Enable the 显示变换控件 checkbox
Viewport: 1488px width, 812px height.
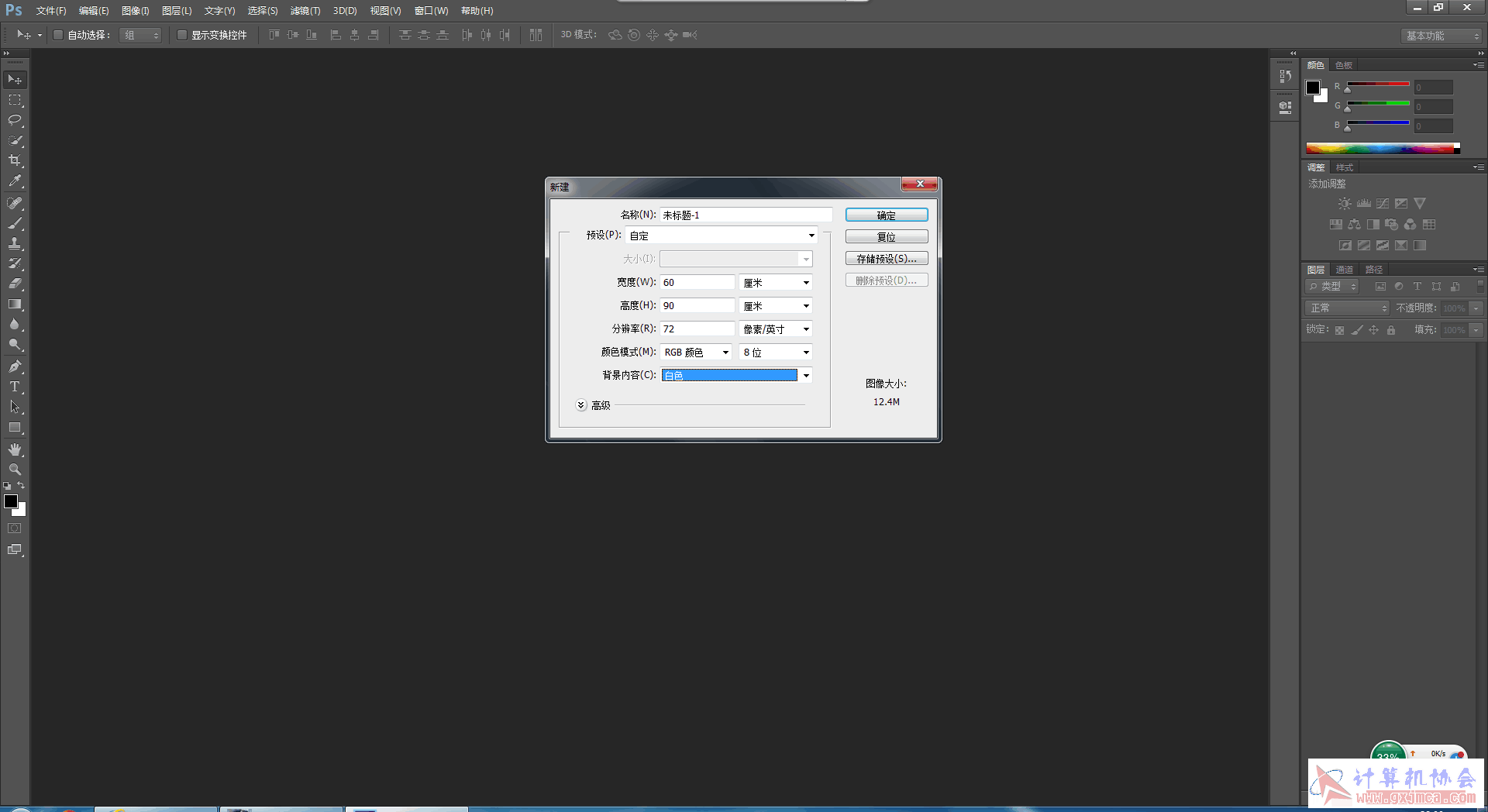(182, 35)
